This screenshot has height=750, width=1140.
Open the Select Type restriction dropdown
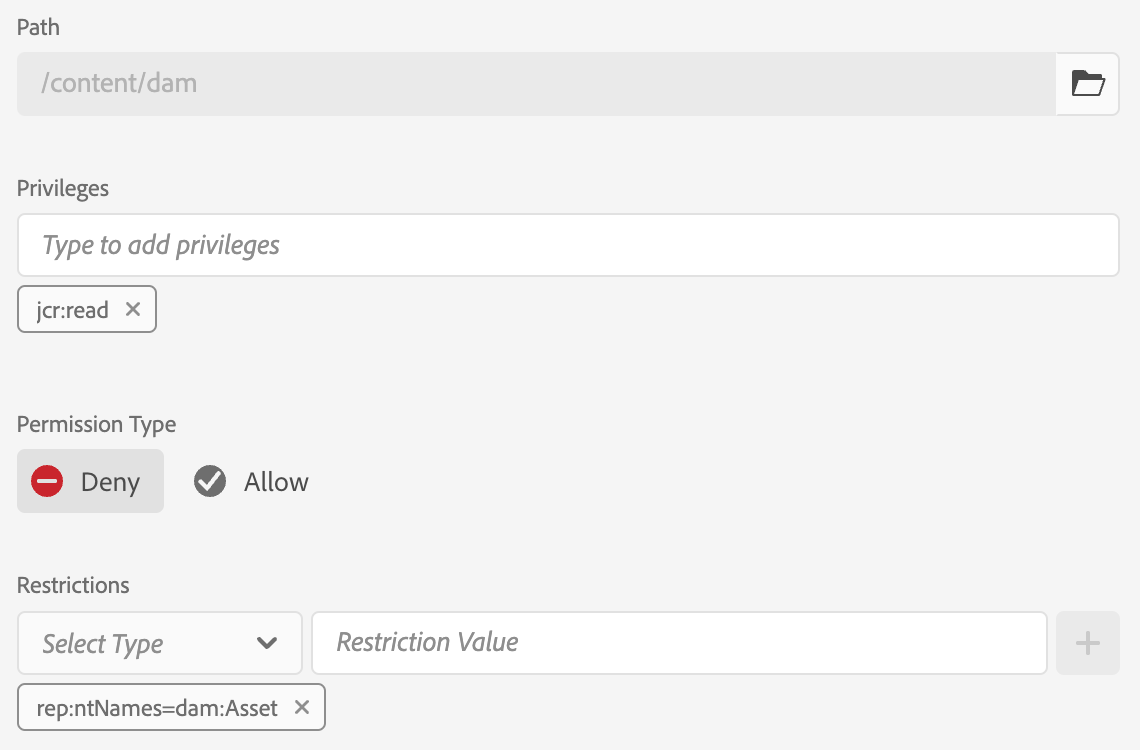coord(160,643)
